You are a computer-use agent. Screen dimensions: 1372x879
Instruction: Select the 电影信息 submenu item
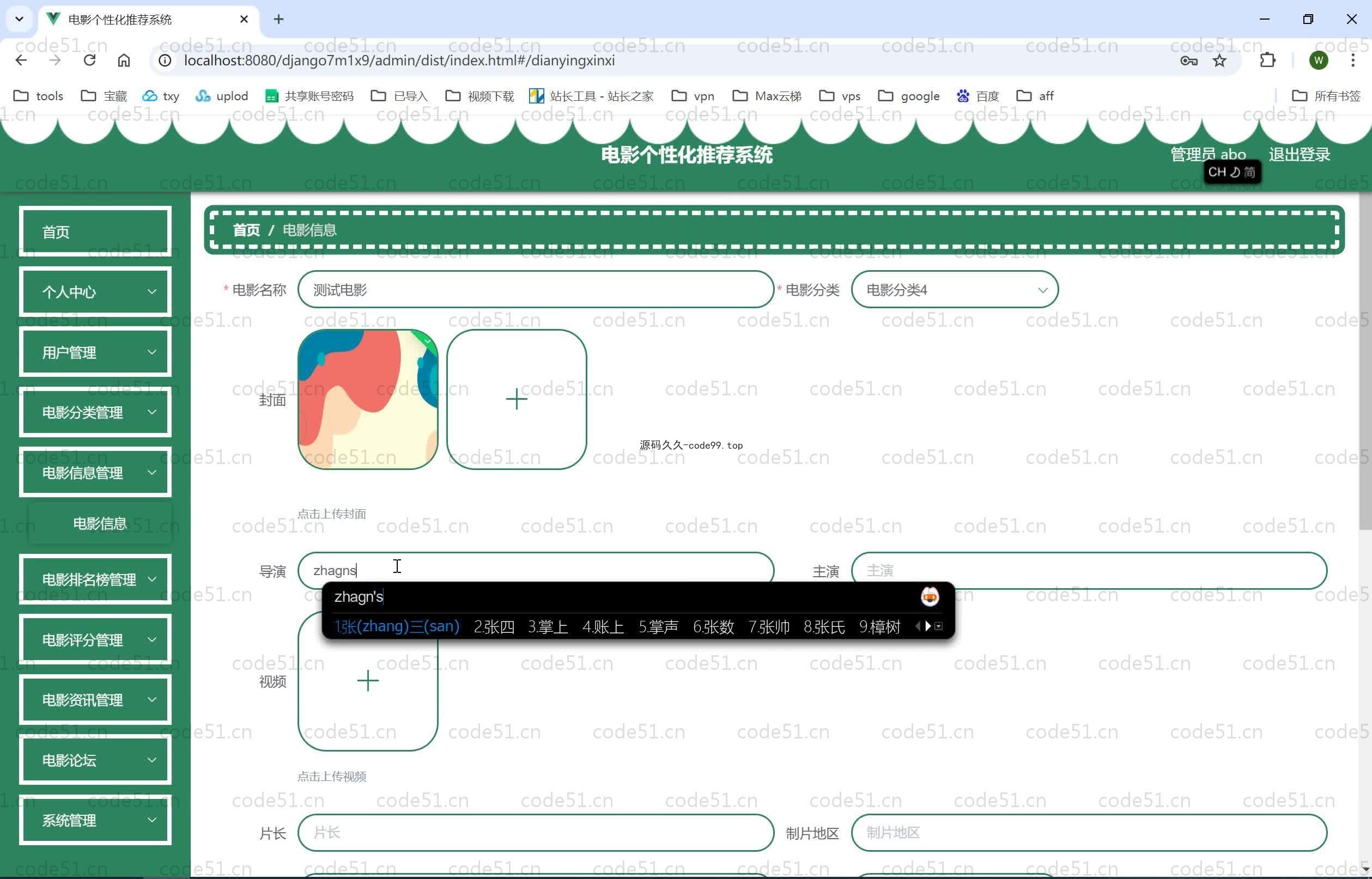point(100,523)
